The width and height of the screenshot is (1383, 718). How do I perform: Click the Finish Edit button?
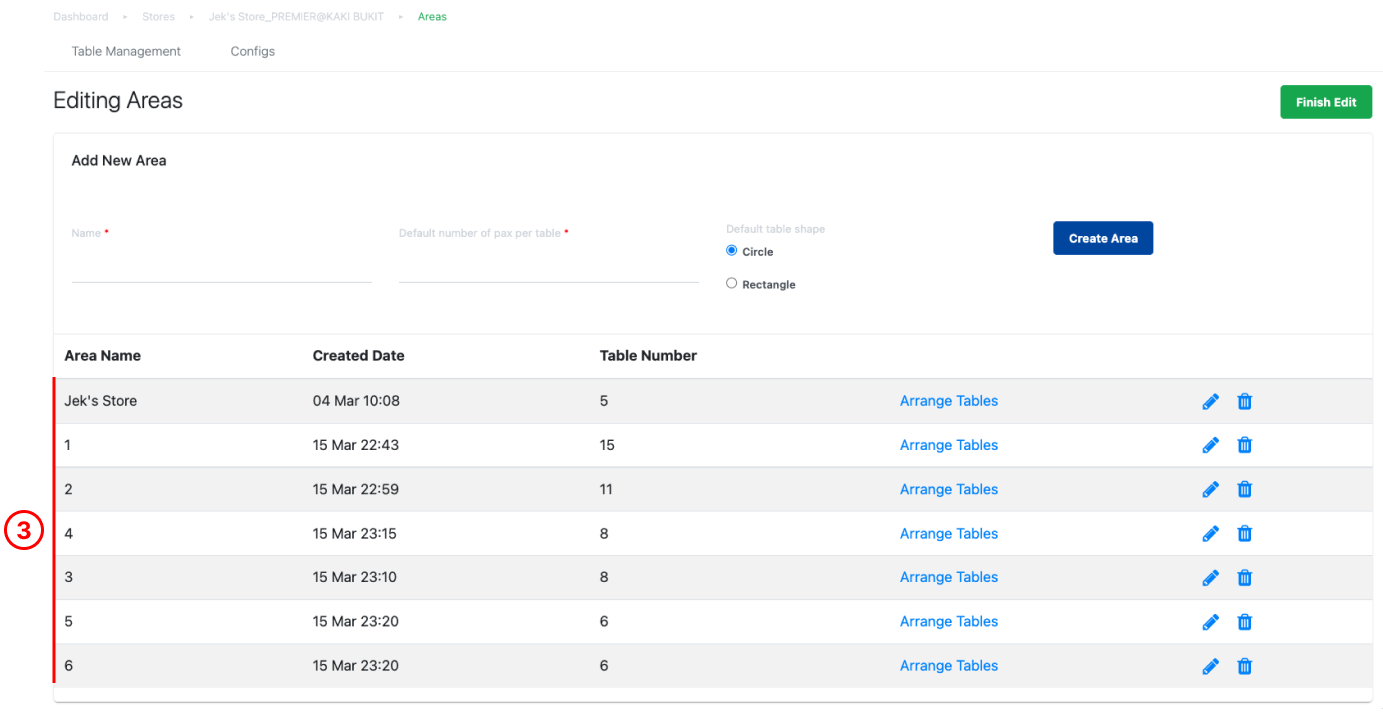(x=1326, y=102)
